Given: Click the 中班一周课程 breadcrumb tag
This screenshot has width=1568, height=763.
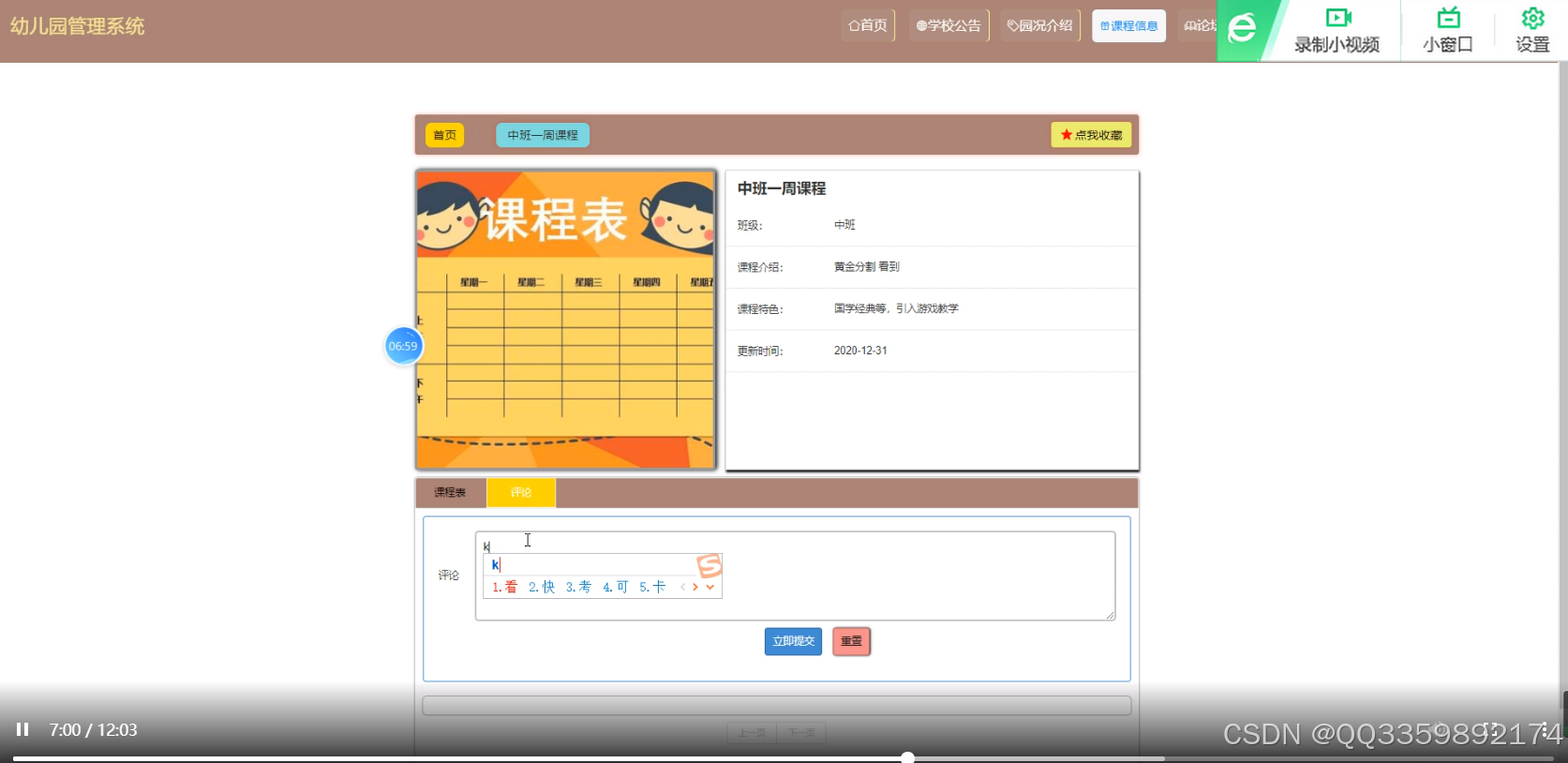Looking at the screenshot, I should (x=543, y=135).
